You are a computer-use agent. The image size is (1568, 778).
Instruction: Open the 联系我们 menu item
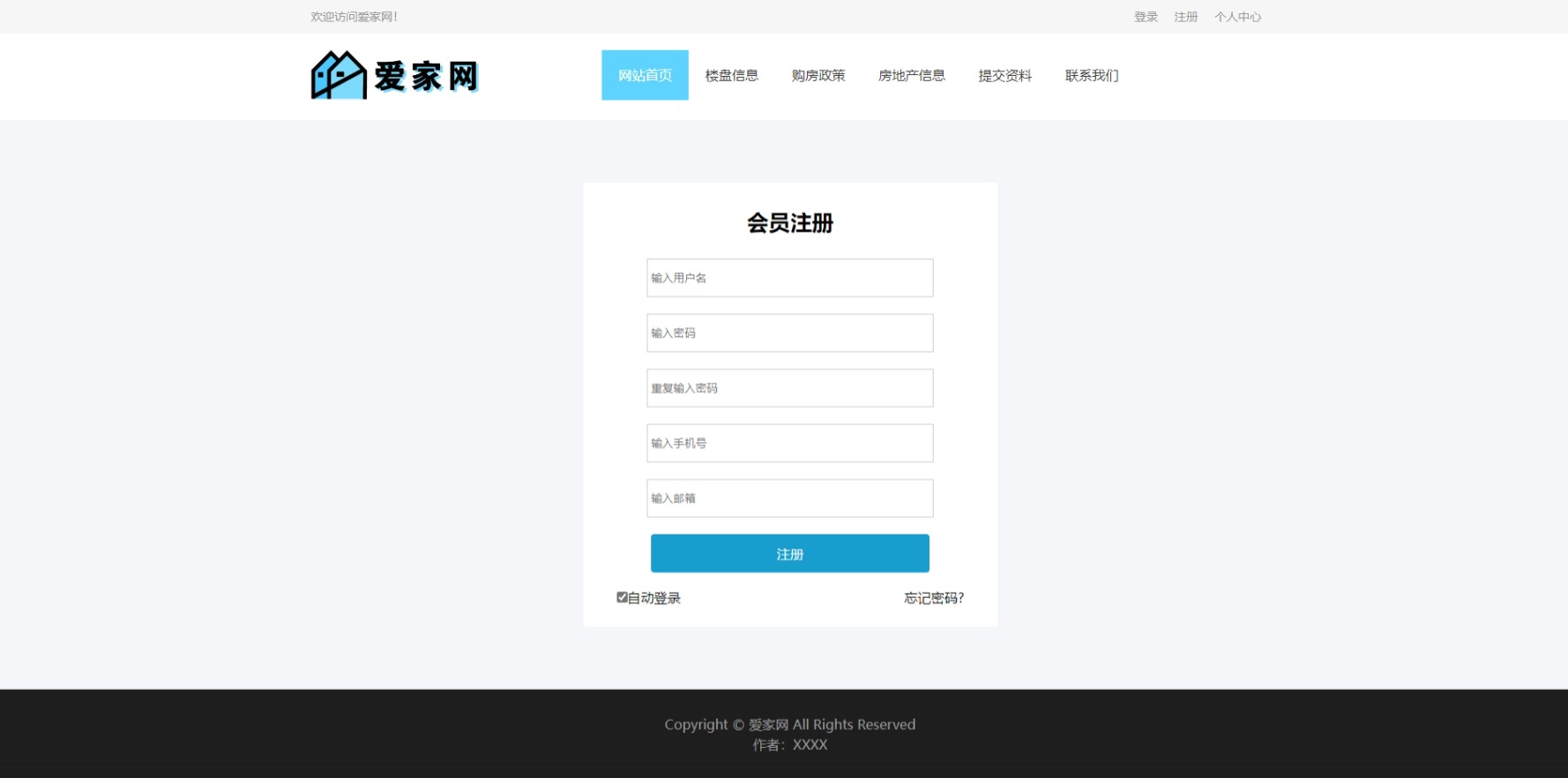[x=1091, y=76]
